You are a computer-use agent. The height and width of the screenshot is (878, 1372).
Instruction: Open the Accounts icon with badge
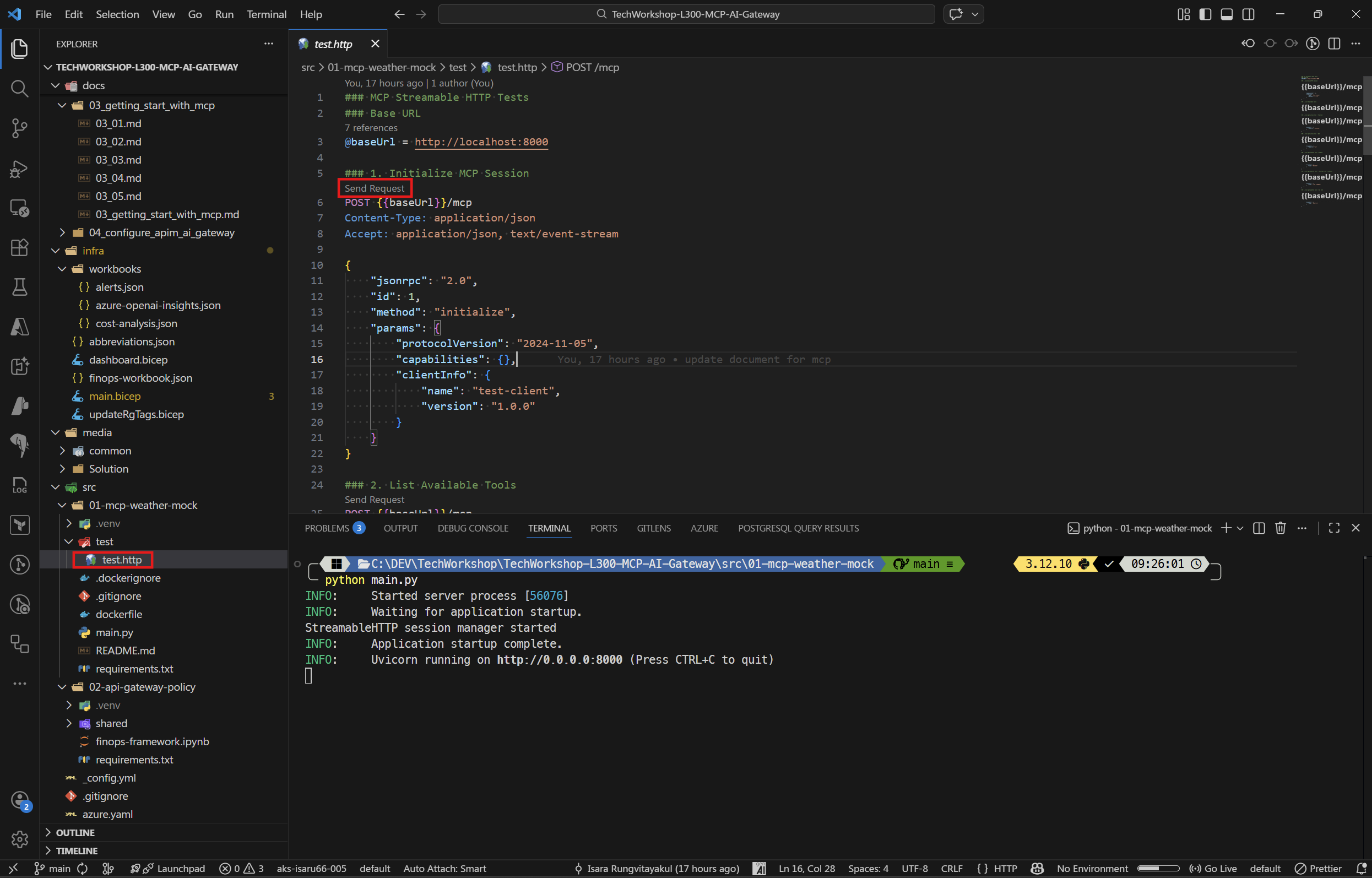(x=20, y=800)
